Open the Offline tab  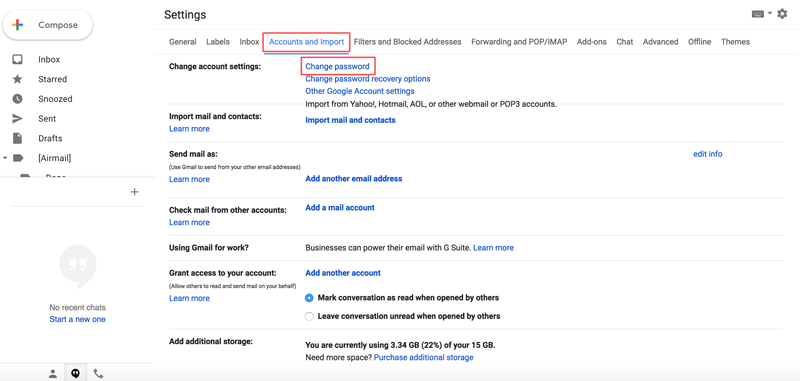[699, 42]
